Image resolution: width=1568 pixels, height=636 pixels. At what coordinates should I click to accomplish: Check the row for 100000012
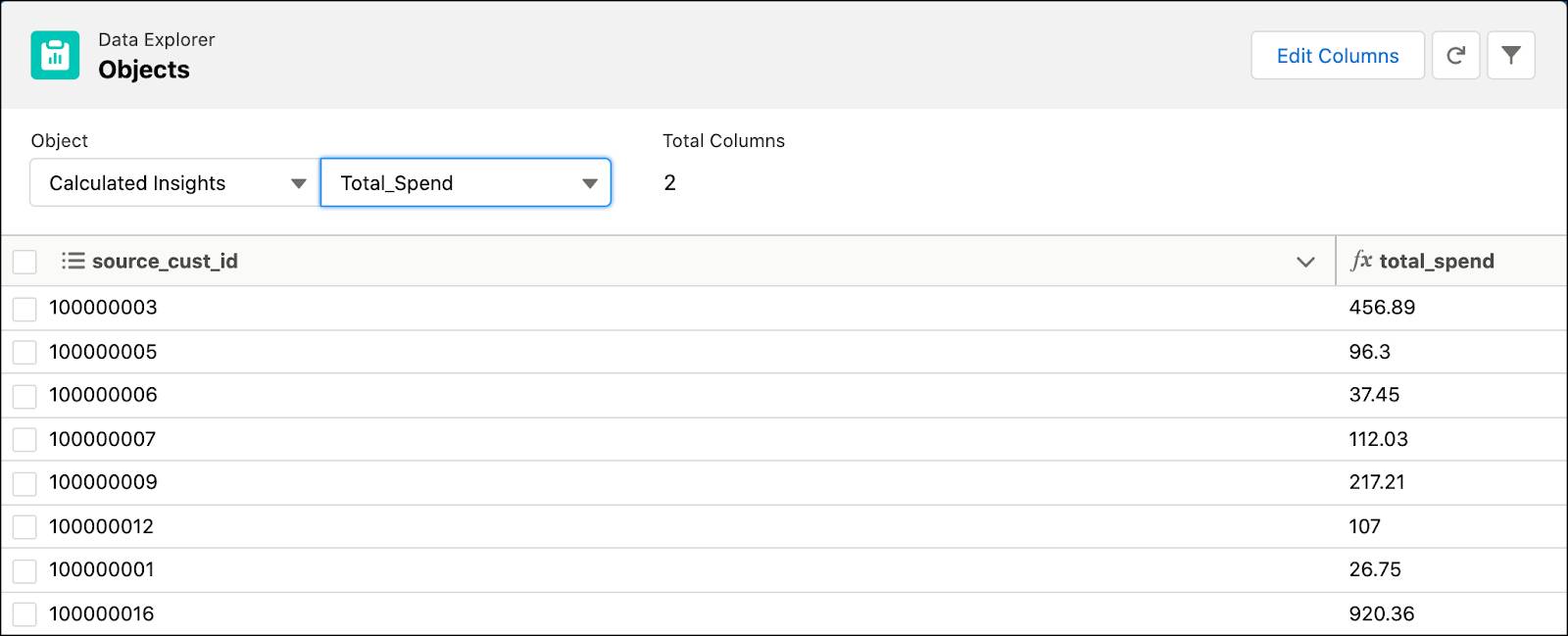(x=24, y=527)
